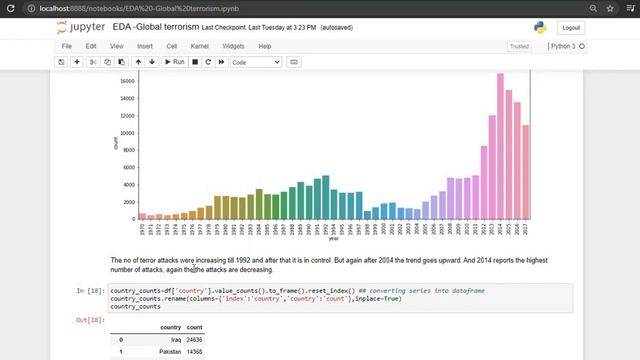Click the 1992 bar in chart
The width and height of the screenshot is (640, 360).
pyautogui.click(x=325, y=197)
